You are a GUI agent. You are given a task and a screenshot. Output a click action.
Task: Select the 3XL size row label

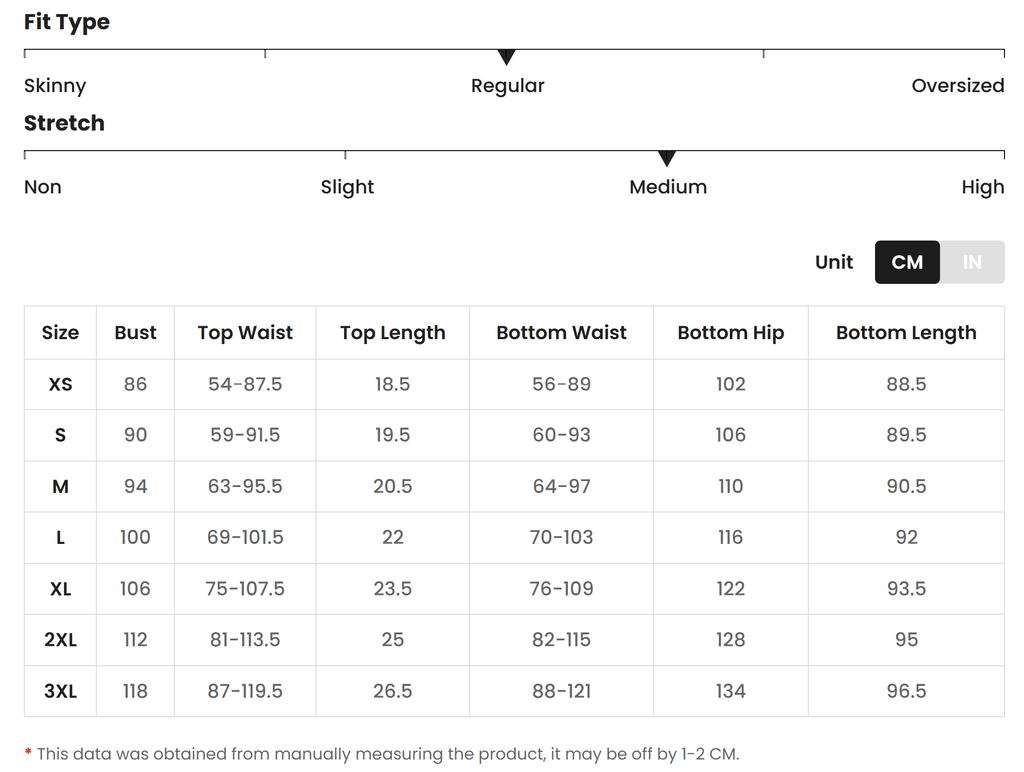tap(60, 691)
